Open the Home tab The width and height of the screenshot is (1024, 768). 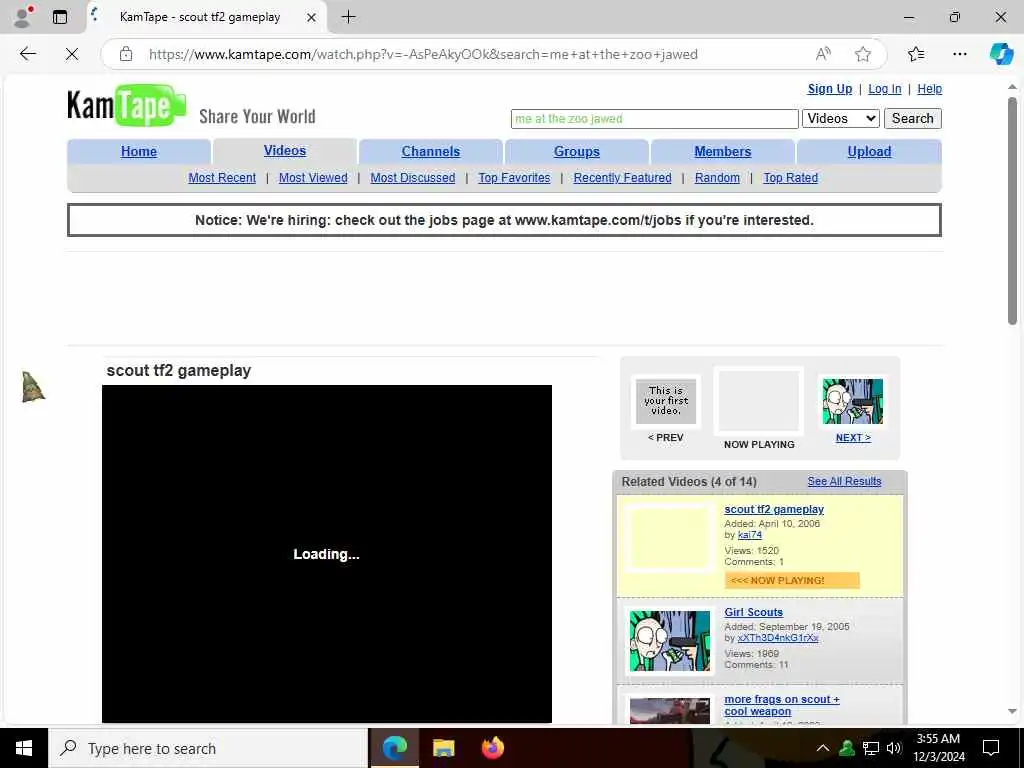click(x=138, y=152)
